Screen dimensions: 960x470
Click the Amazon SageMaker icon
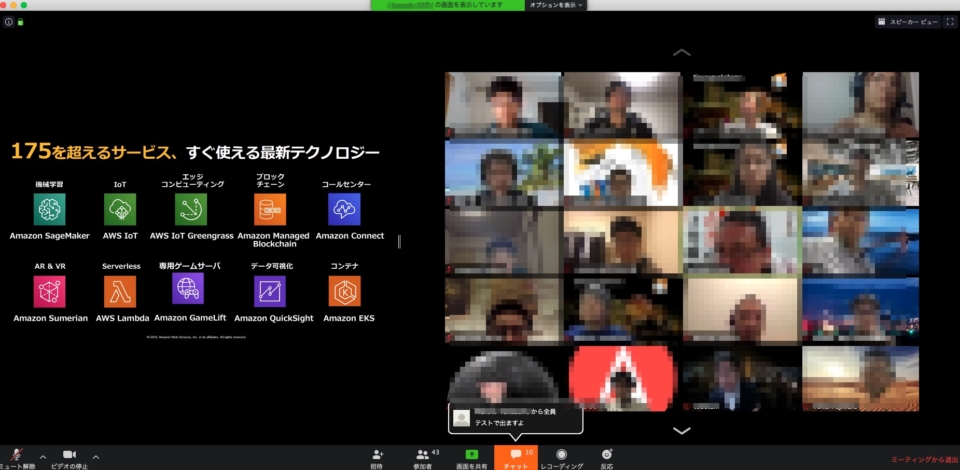[x=50, y=209]
